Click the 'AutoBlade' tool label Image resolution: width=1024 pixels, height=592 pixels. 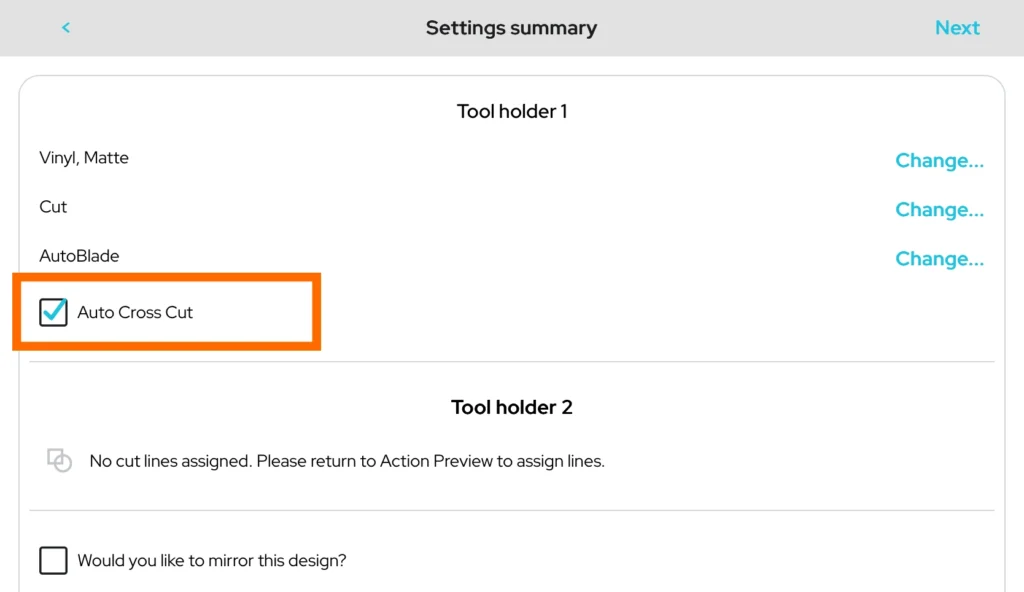[79, 256]
